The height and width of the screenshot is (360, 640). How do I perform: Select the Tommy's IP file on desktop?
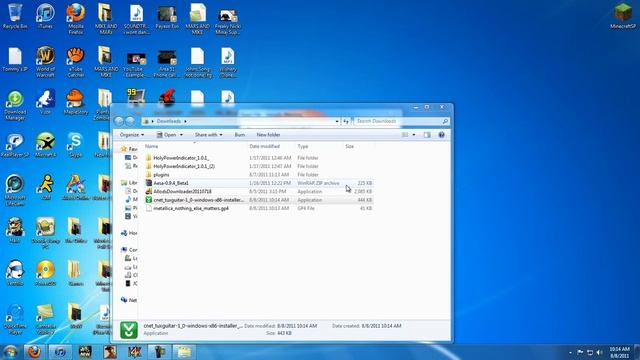tap(15, 59)
